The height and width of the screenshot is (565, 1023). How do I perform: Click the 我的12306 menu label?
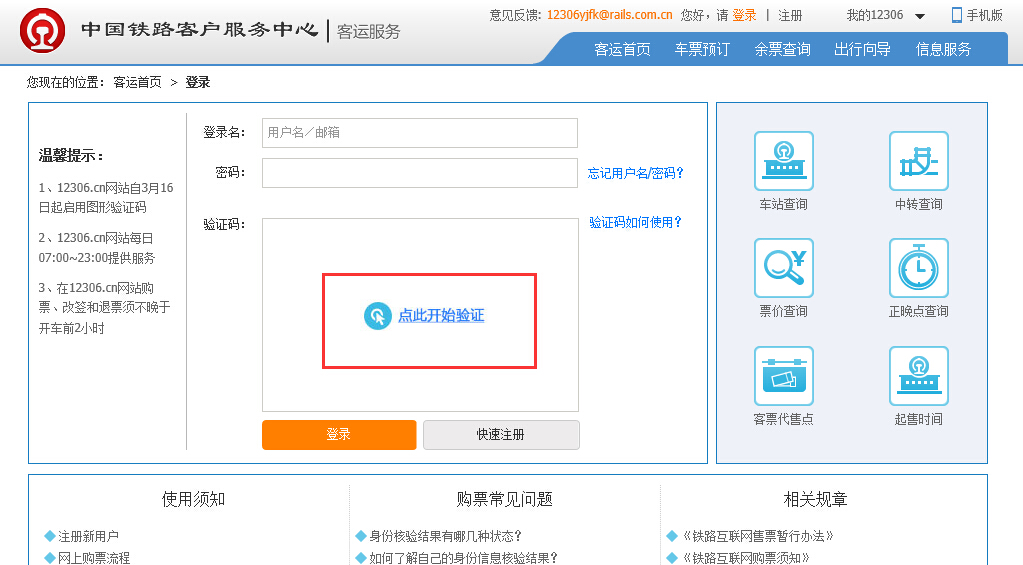click(x=875, y=15)
